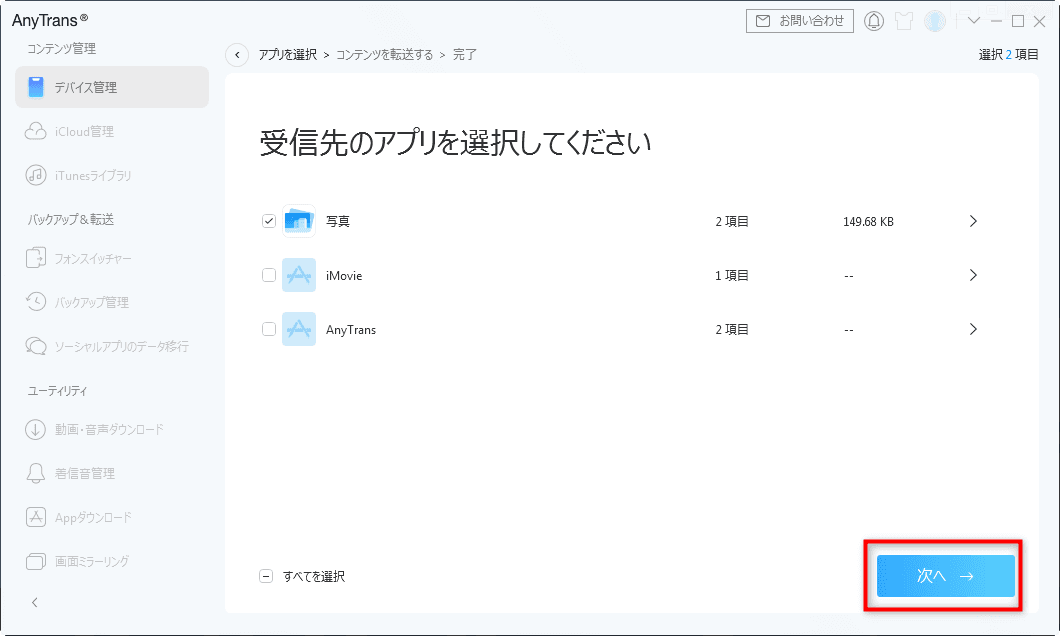Open the title bar dropdown chevron menu
The height and width of the screenshot is (636, 1060).
[973, 21]
